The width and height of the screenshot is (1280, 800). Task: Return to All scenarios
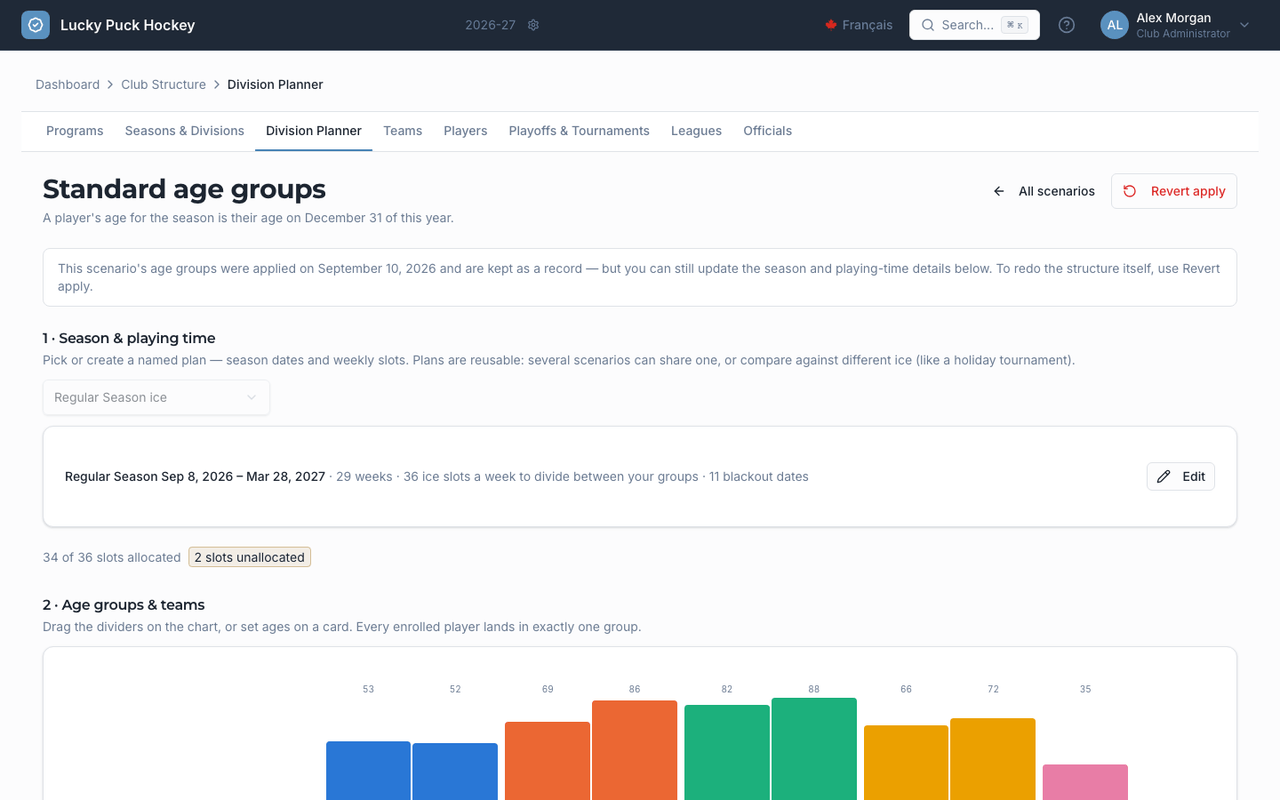[x=1043, y=191]
